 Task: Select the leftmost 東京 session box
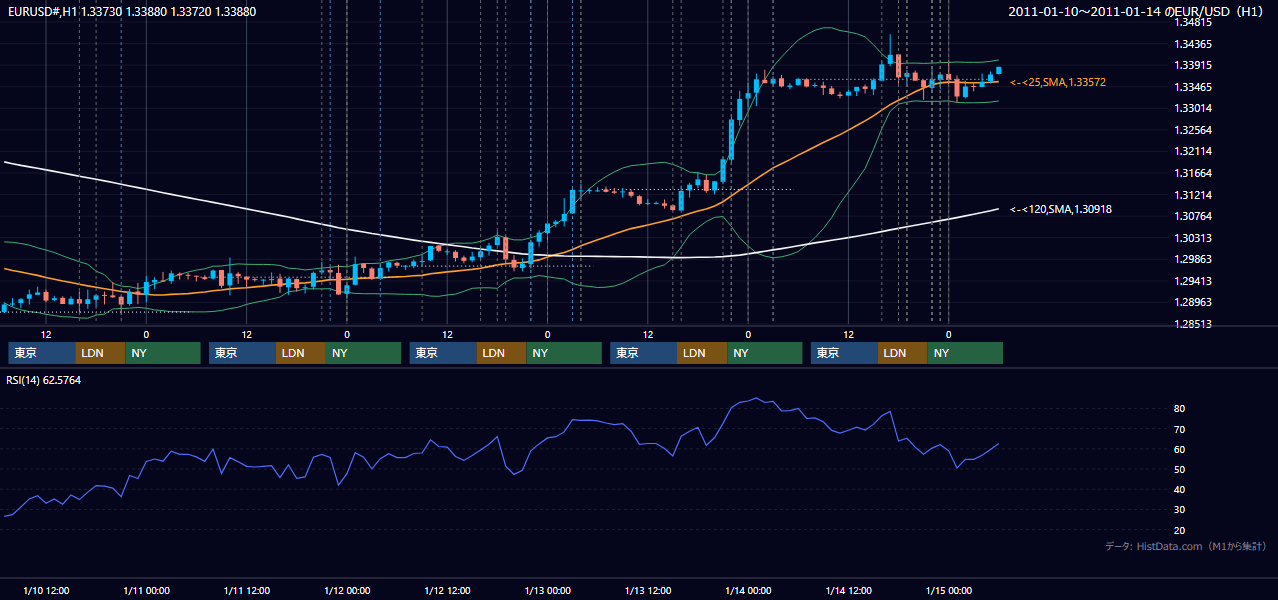[x=42, y=353]
